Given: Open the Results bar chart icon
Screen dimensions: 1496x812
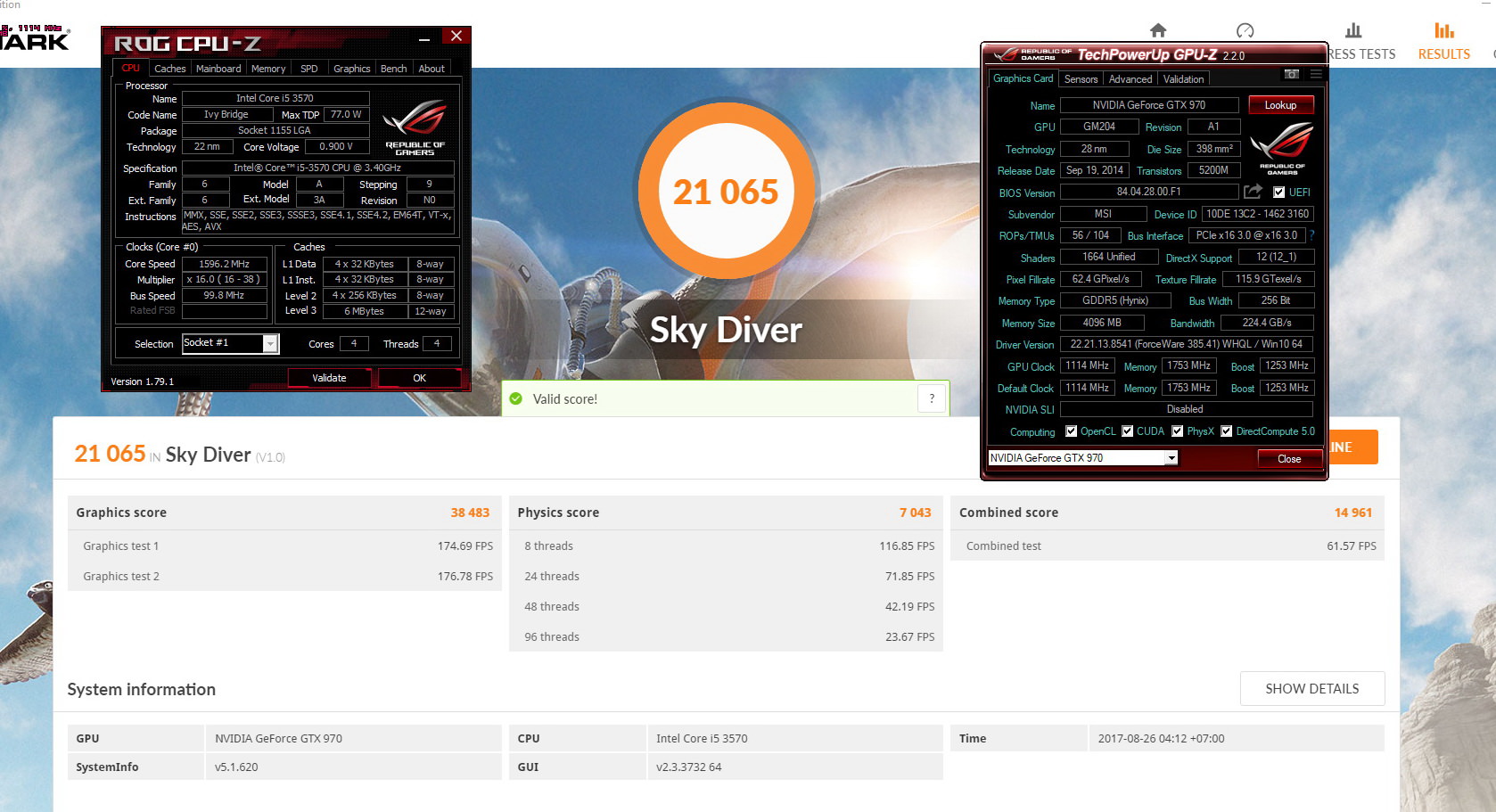Looking at the screenshot, I should (x=1444, y=30).
